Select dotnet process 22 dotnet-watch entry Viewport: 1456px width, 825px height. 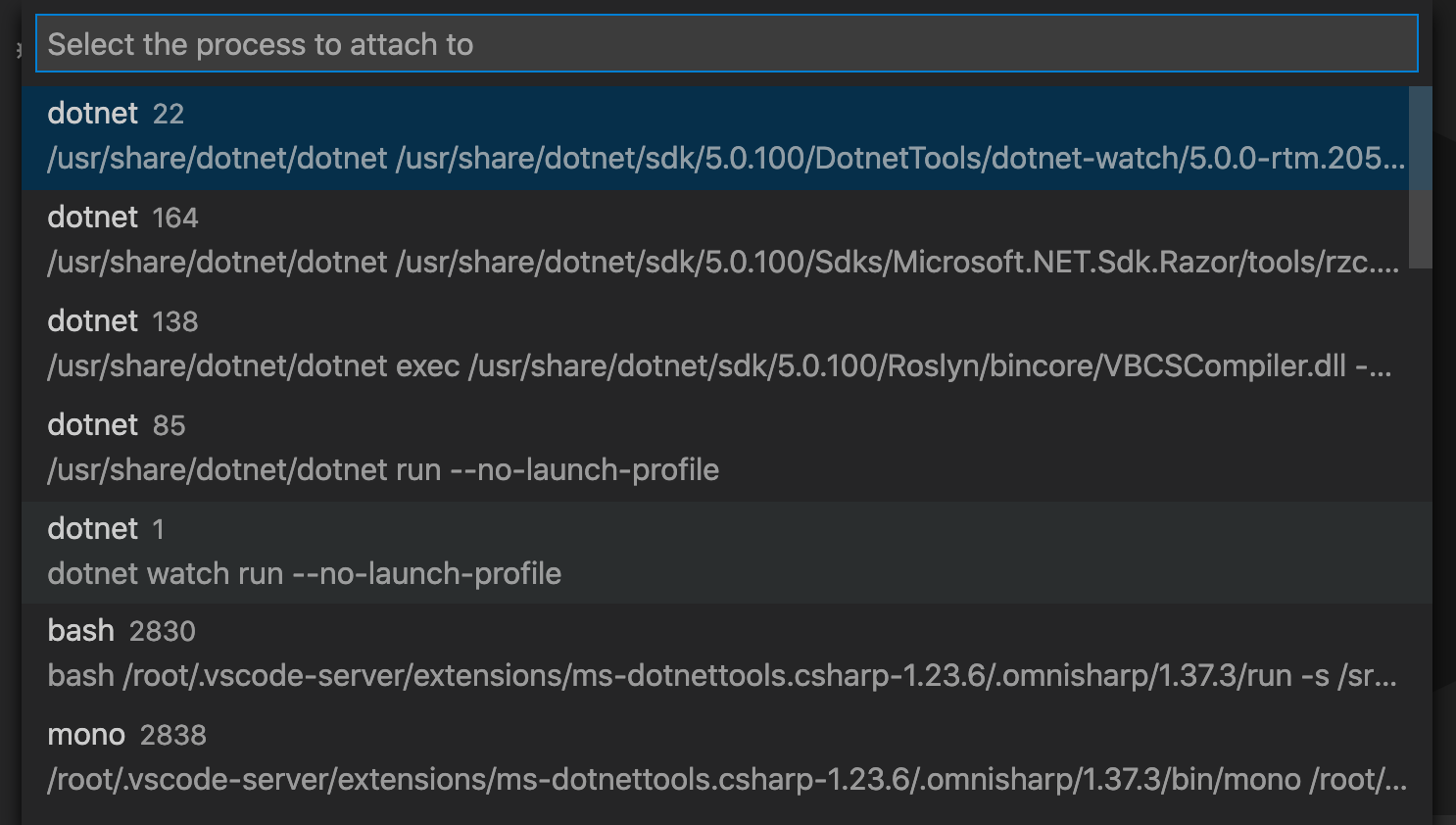pyautogui.click(x=715, y=137)
